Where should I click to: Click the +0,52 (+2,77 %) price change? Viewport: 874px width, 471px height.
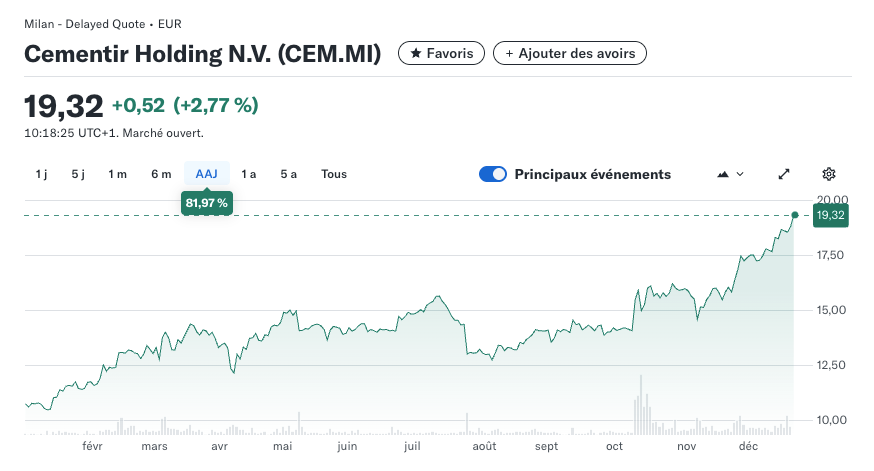click(x=185, y=105)
